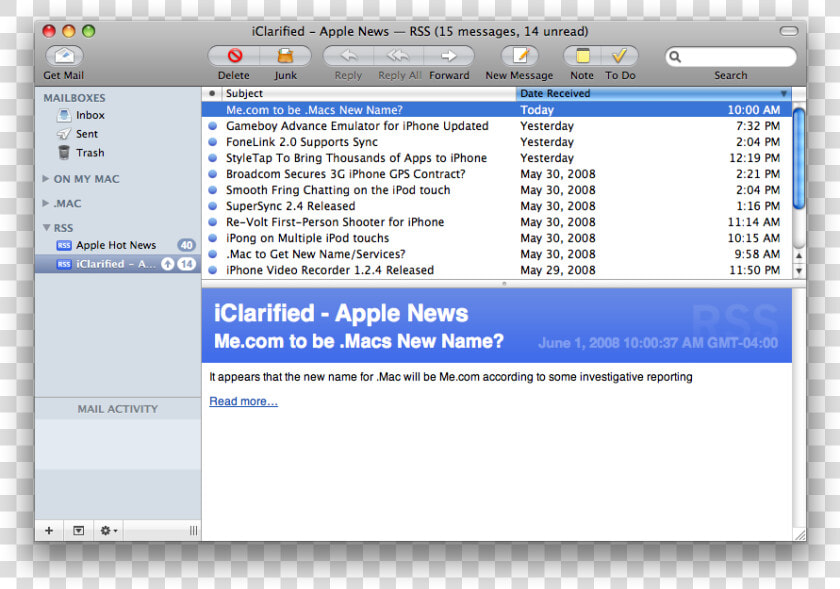Click the toolbar toggle pill button
840x589 pixels.
point(789,31)
